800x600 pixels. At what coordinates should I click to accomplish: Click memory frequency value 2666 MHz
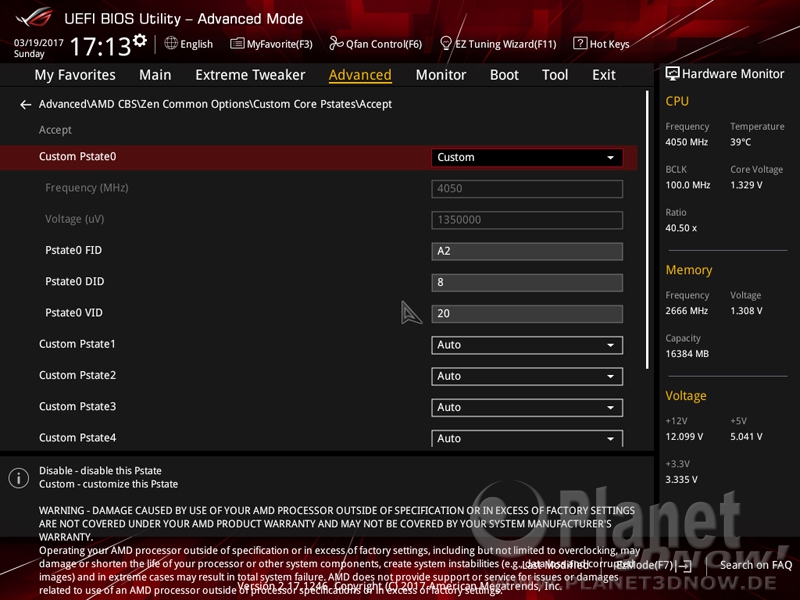click(x=686, y=310)
